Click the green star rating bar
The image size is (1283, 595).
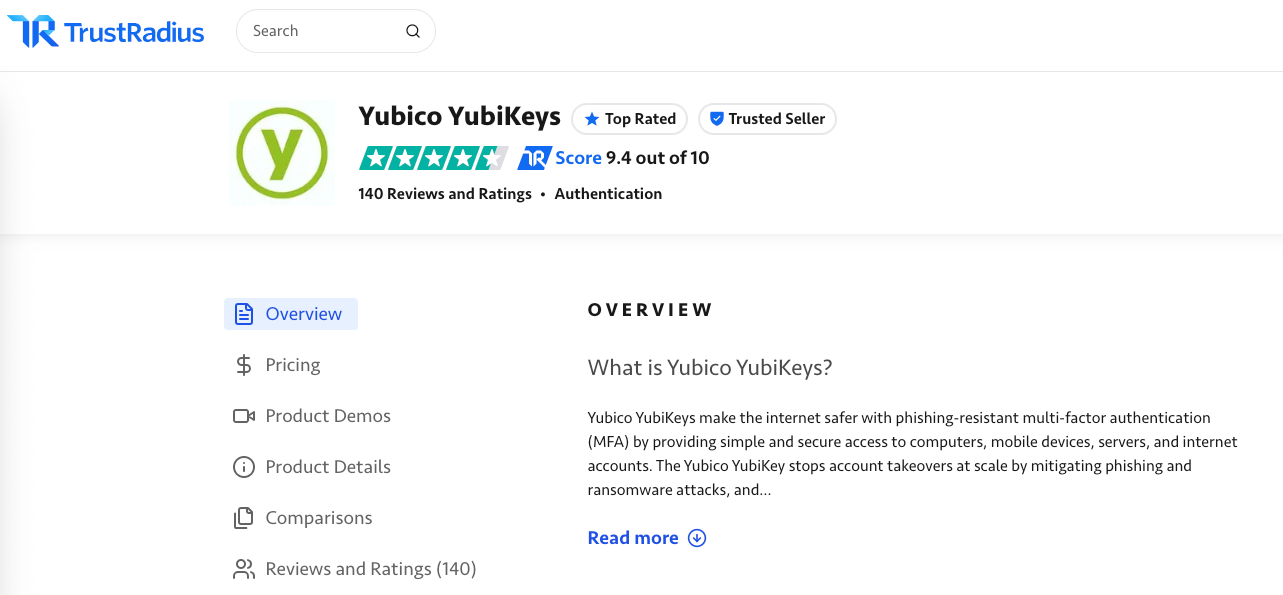coord(434,158)
